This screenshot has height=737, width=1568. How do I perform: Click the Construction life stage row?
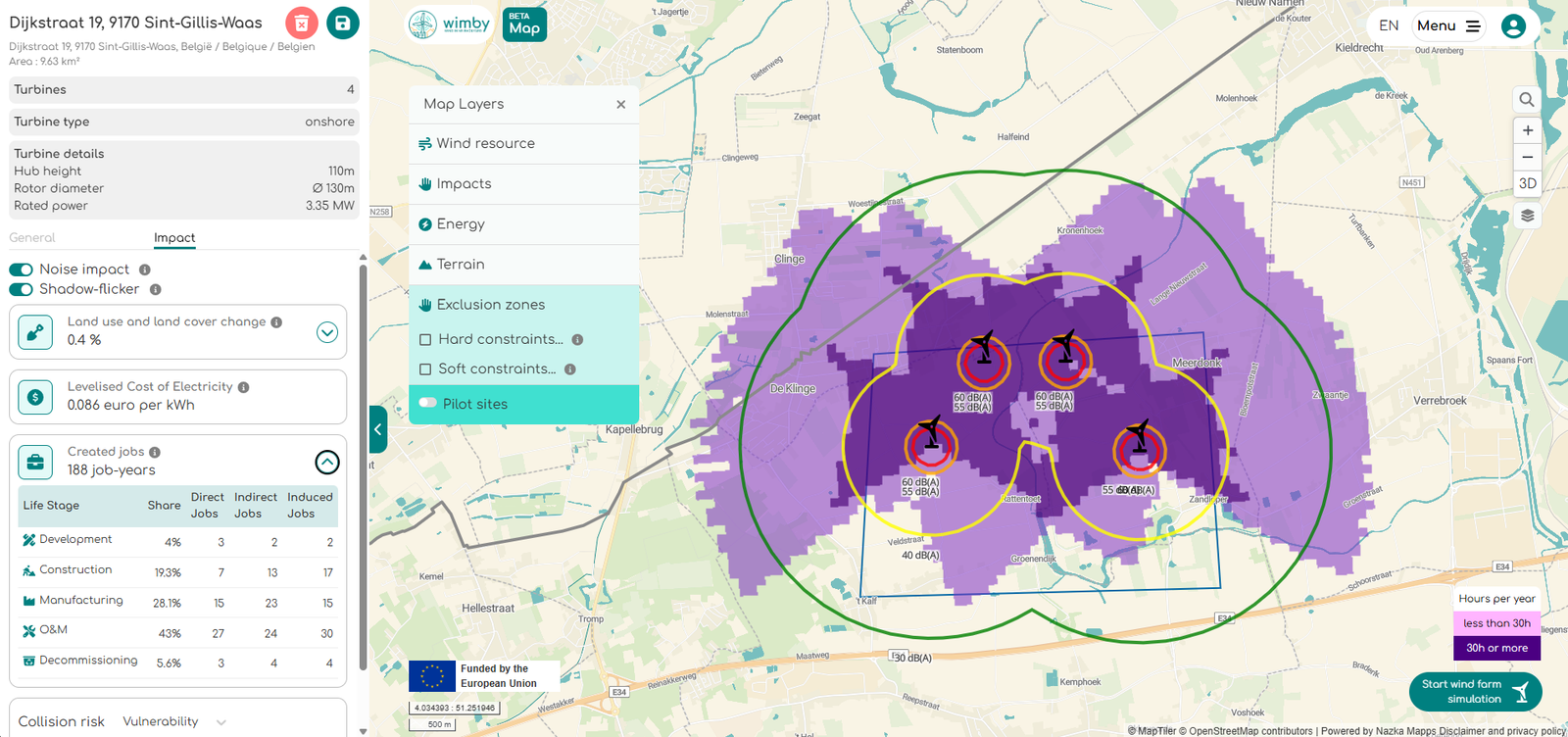178,571
